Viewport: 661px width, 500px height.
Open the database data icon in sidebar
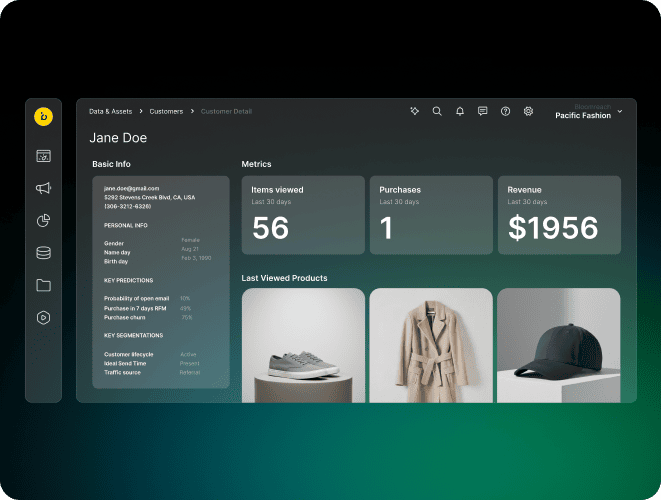(x=43, y=253)
